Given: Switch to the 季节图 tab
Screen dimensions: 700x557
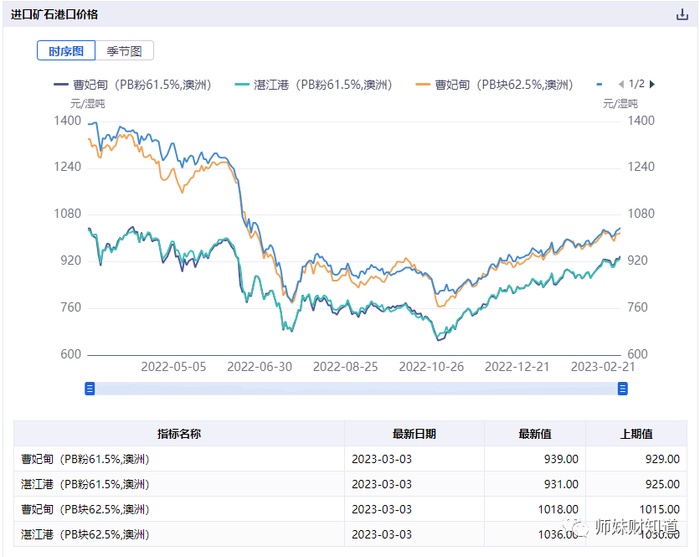Looking at the screenshot, I should point(125,51).
